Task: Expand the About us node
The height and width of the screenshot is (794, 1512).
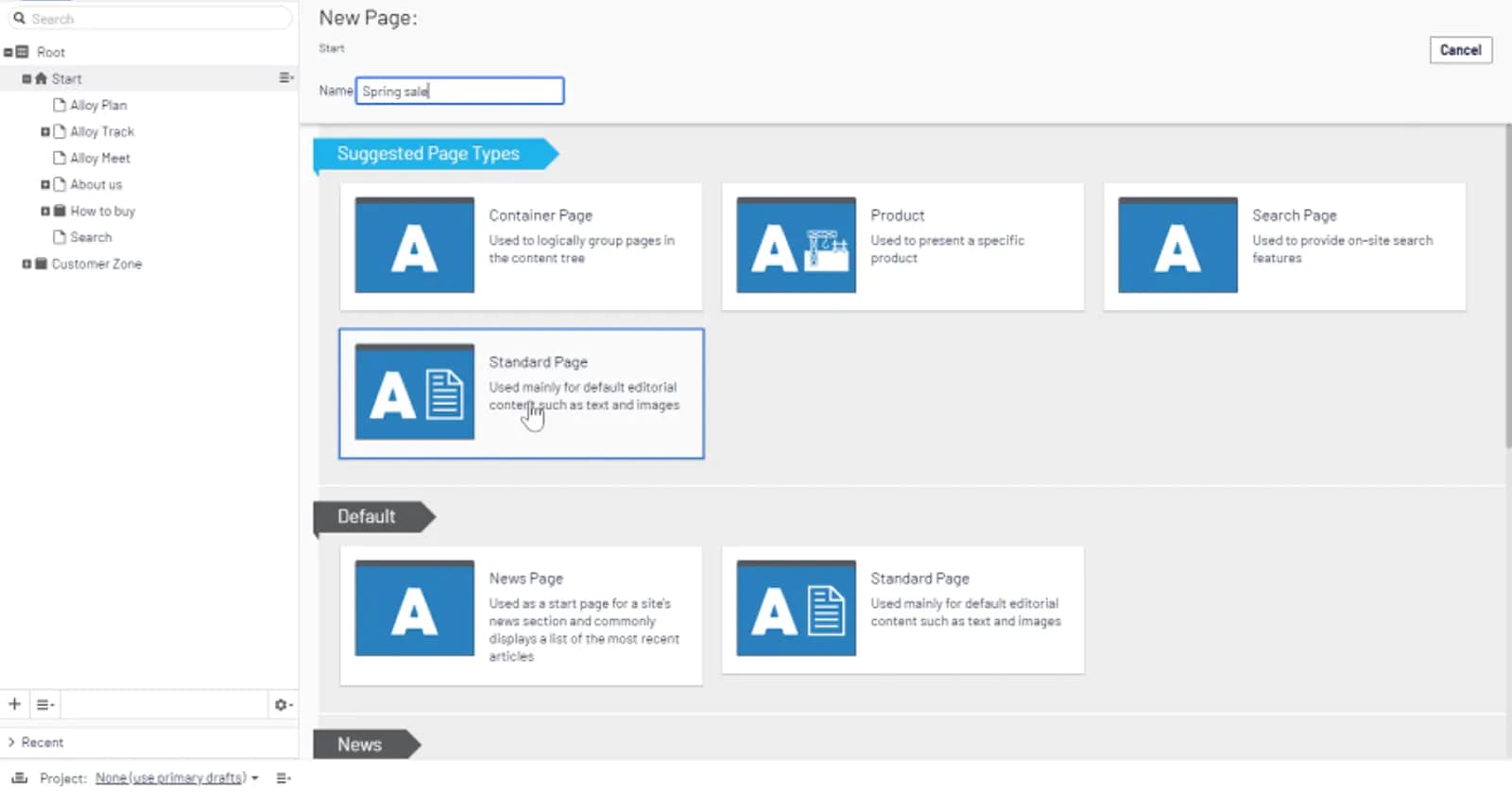Action: (x=45, y=184)
